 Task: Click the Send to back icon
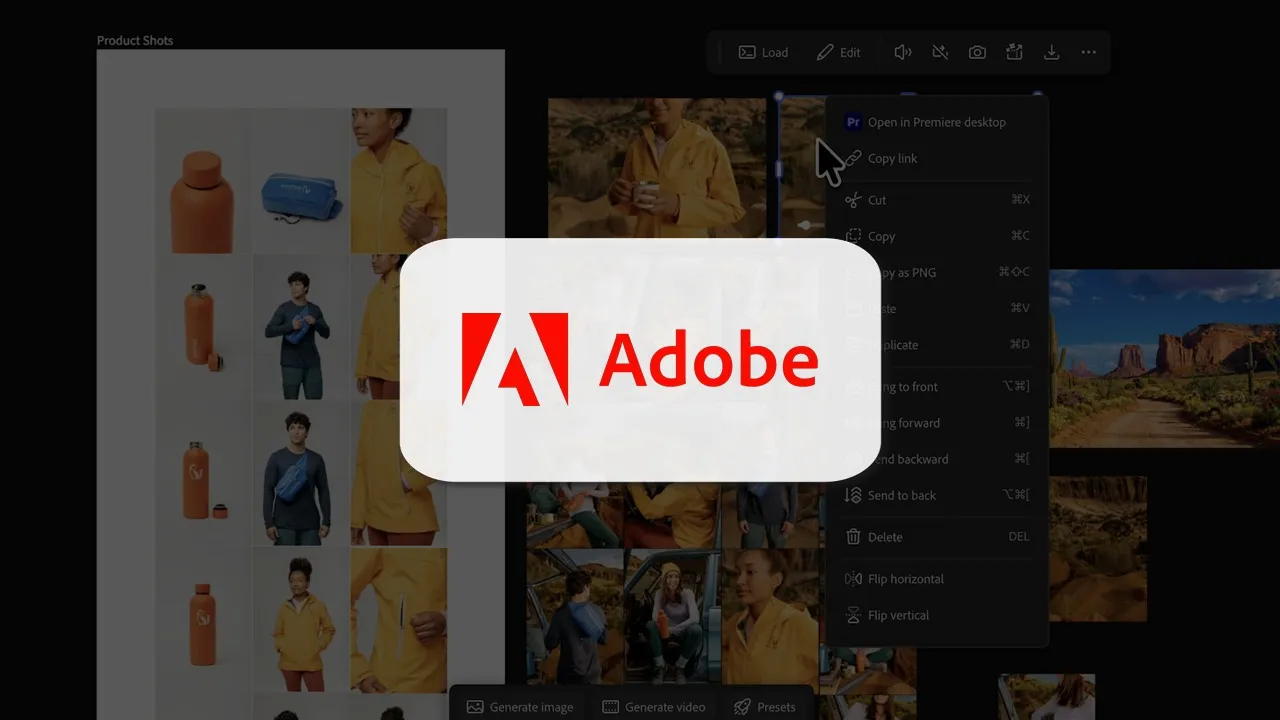pyautogui.click(x=853, y=495)
